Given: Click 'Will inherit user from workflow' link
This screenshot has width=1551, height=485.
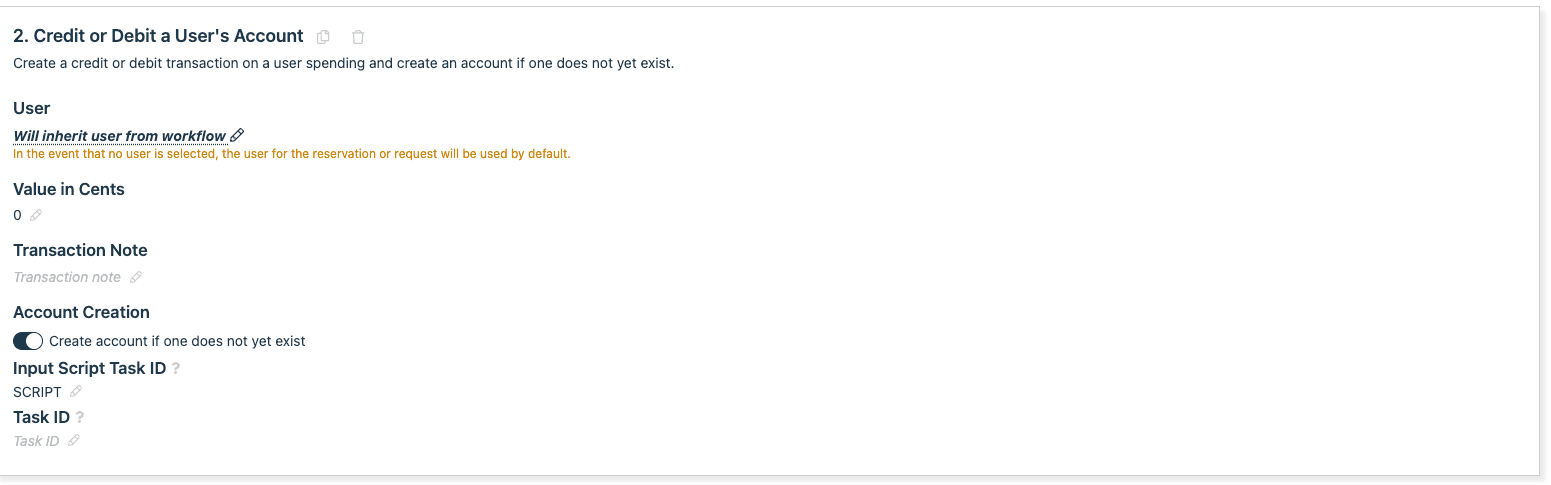Looking at the screenshot, I should point(119,136).
